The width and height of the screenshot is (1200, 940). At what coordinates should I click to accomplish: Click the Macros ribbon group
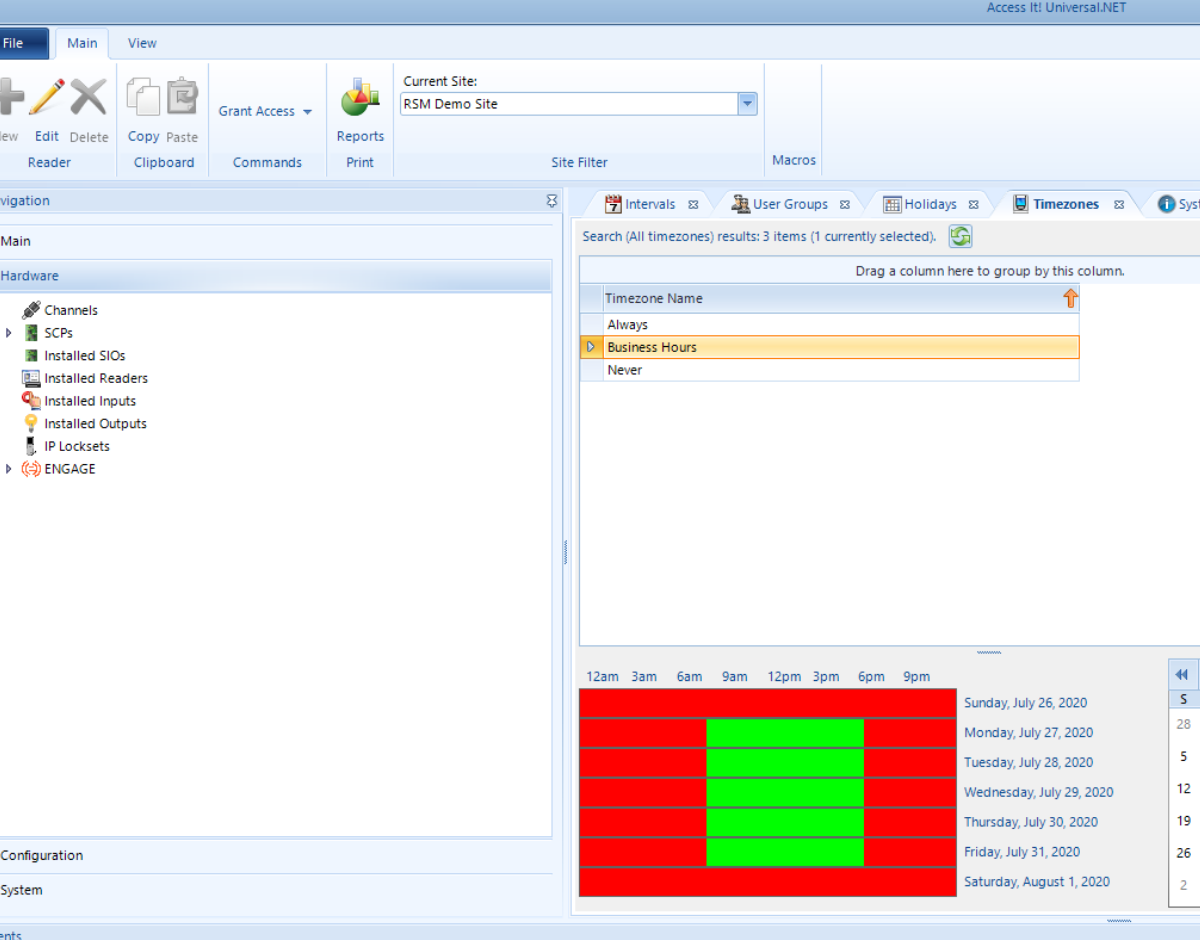pos(794,160)
